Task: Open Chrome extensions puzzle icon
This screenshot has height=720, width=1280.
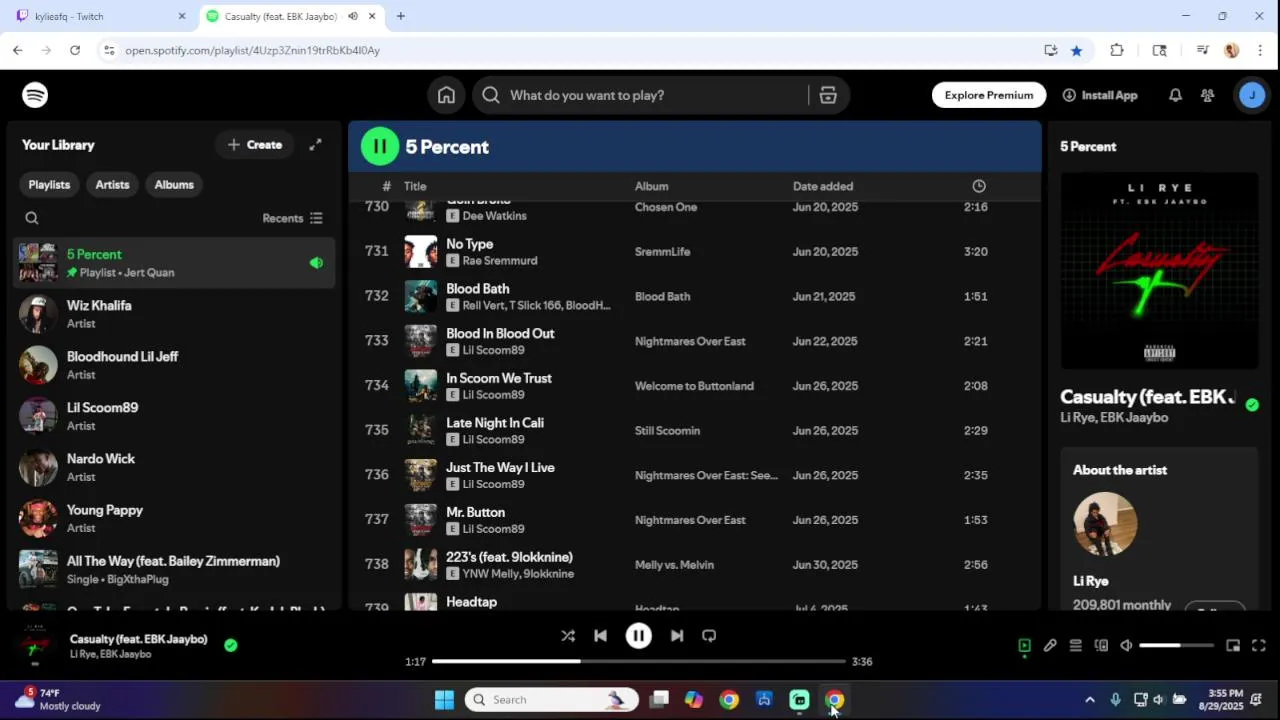Action: tap(1117, 50)
